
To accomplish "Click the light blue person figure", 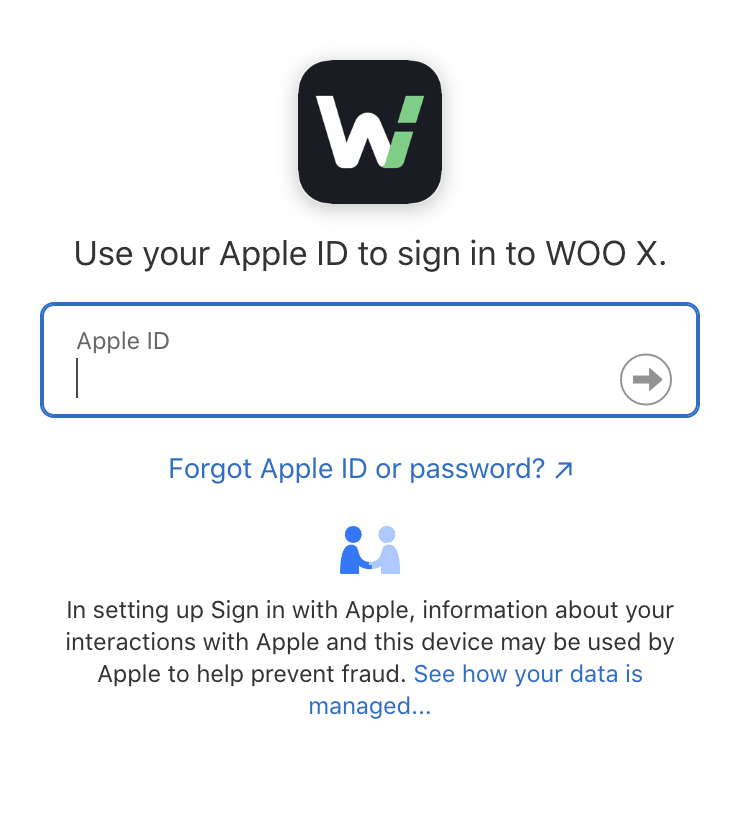I will [x=386, y=550].
